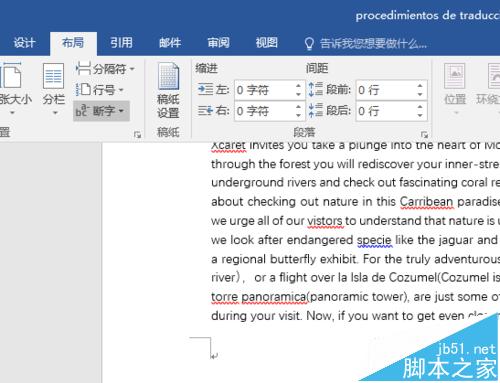Click the misspelled word 'Xcaret'
Image resolution: width=500 pixels, height=383 pixels.
tap(229, 146)
